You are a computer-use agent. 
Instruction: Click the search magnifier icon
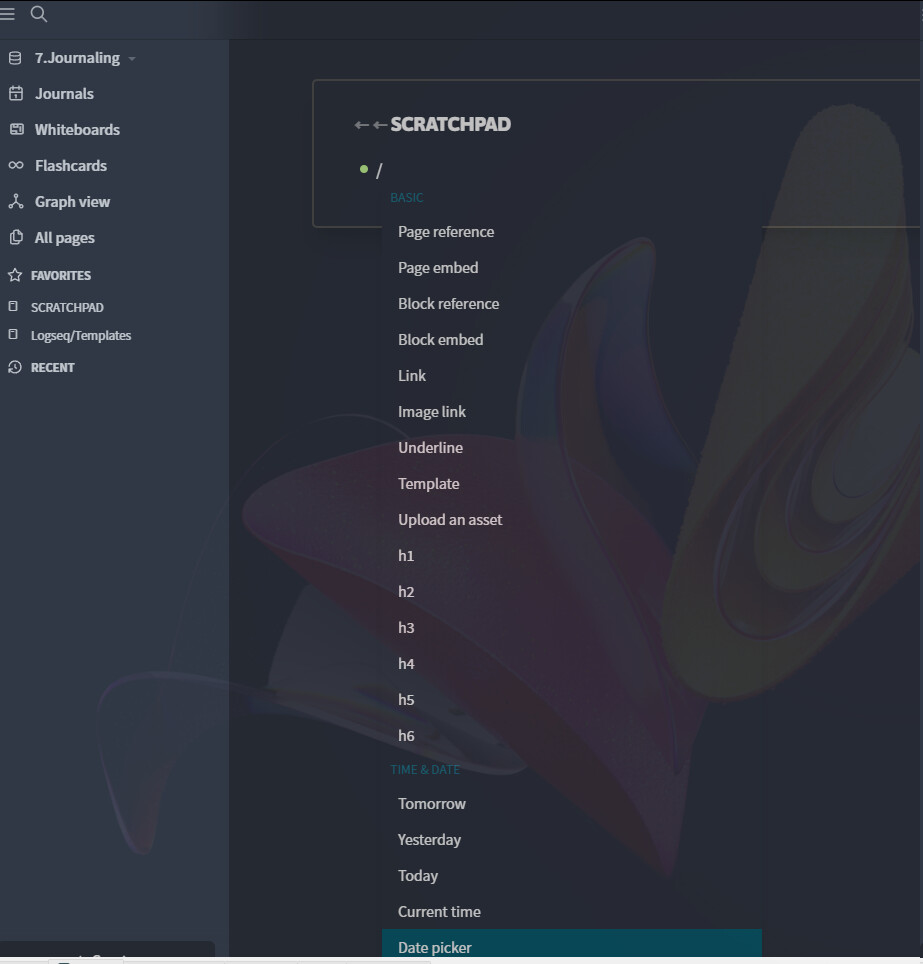tap(39, 14)
